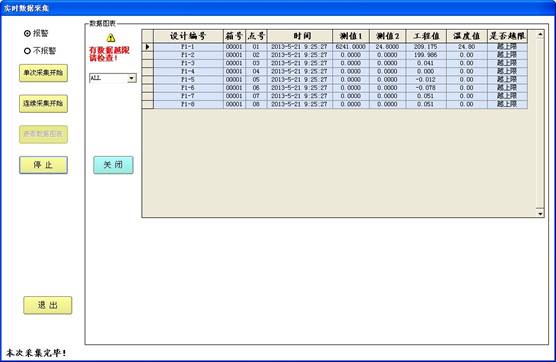The image size is (556, 362).
Task: Exit using the 退出 button
Action: pos(48,305)
